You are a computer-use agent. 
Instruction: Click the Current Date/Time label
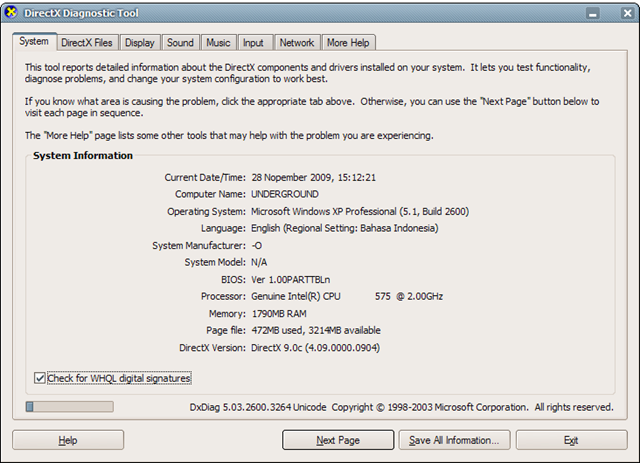(x=205, y=178)
